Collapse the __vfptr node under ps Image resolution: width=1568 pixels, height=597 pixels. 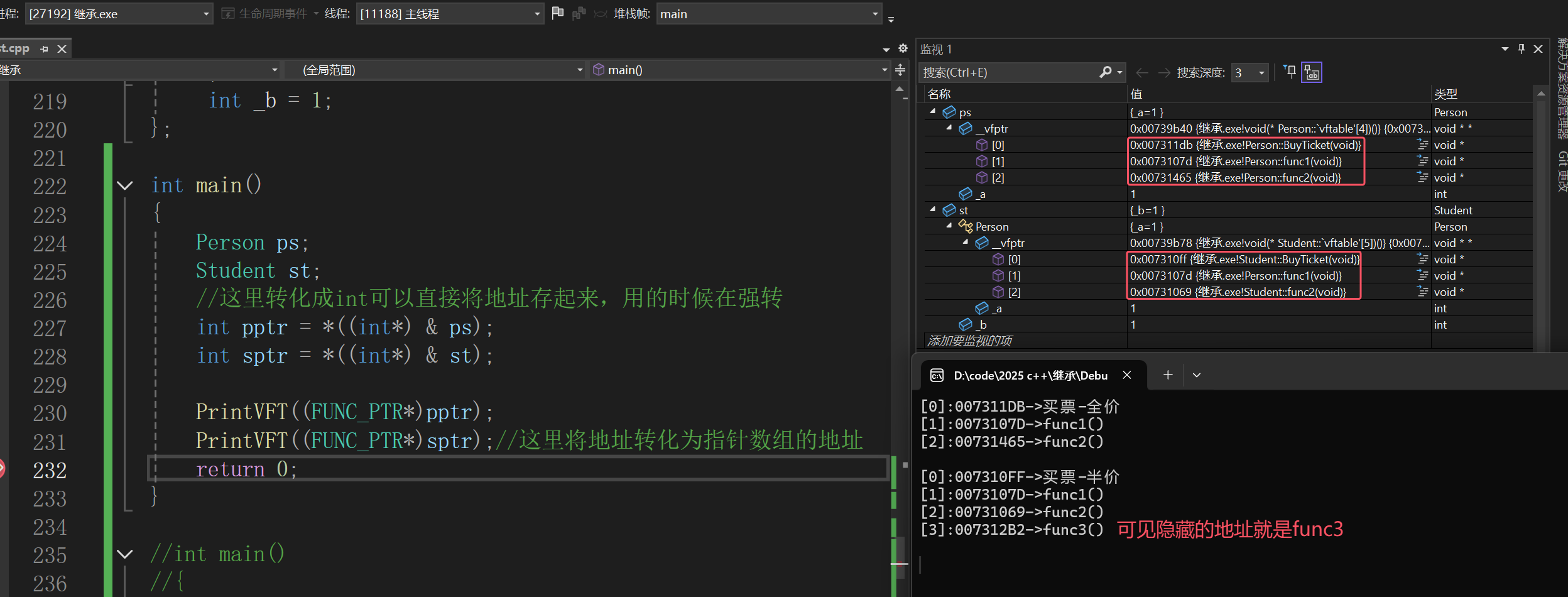tap(949, 128)
